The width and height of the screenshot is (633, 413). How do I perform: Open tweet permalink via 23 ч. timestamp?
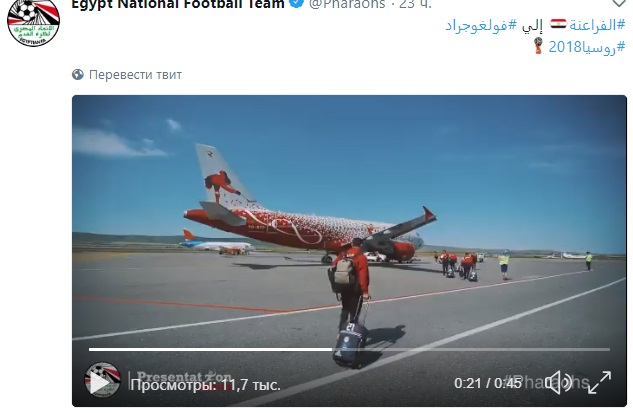pyautogui.click(x=415, y=4)
